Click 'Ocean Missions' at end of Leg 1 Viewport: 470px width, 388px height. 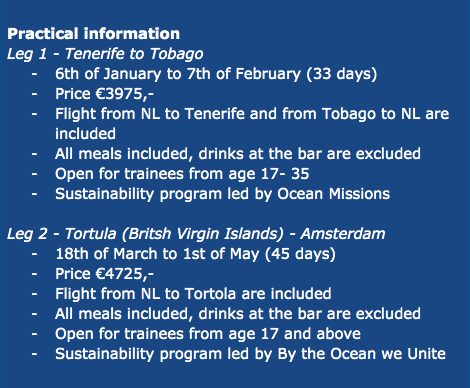point(334,194)
